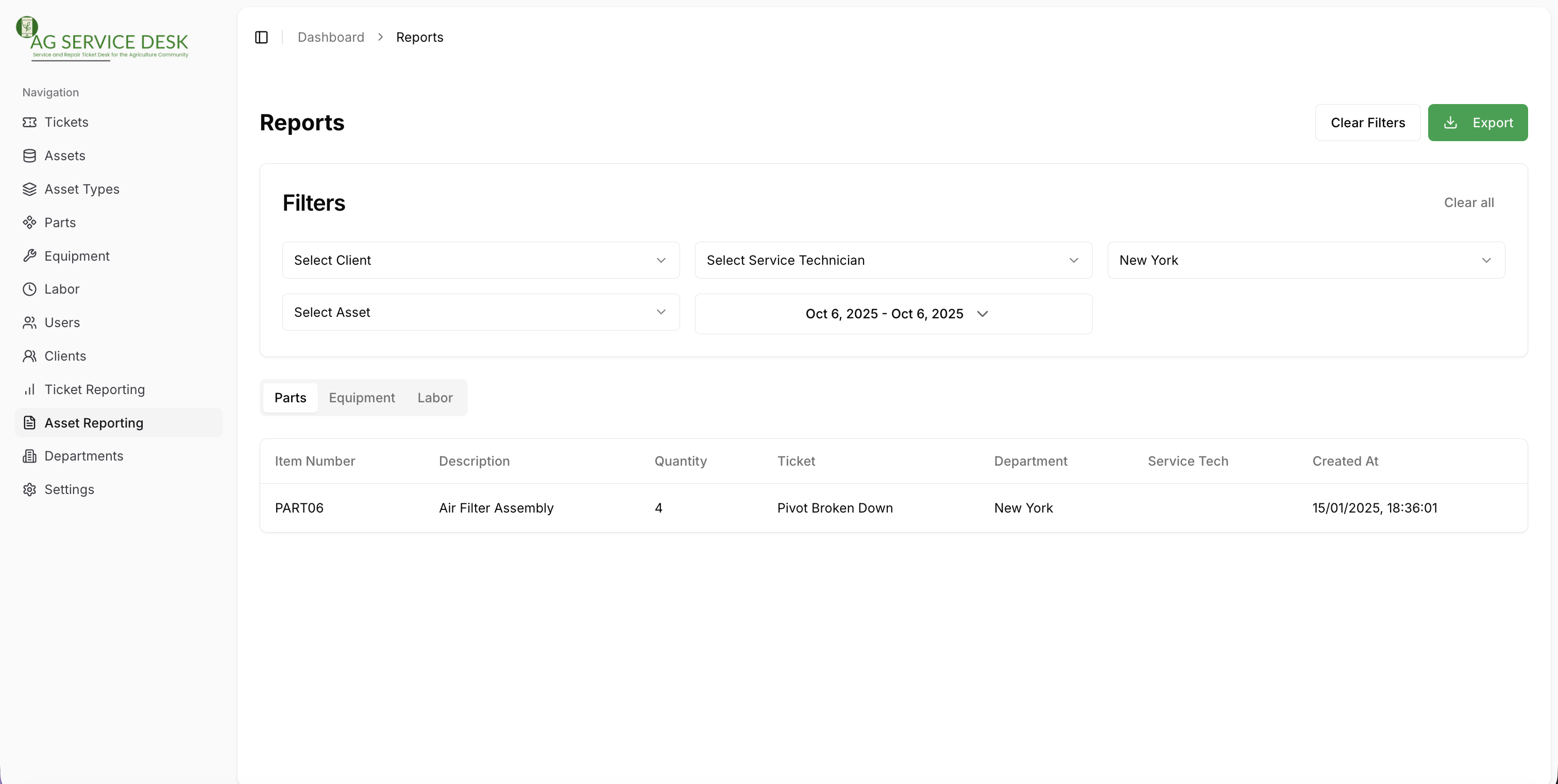
Task: Open Ticket Reporting bar-chart icon
Action: [x=29, y=389]
